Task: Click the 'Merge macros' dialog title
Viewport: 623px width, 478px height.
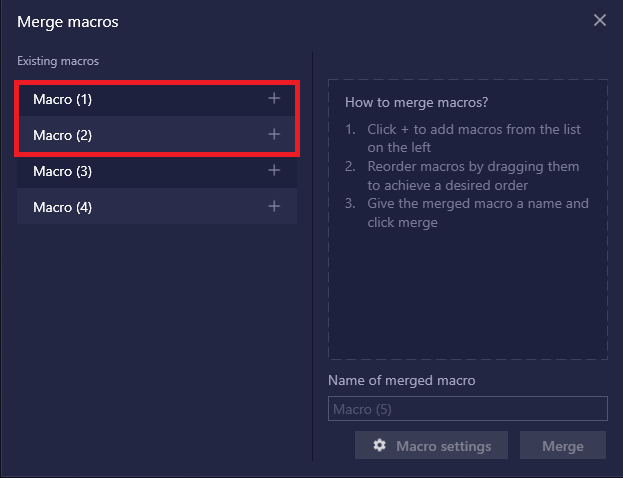Action: (x=68, y=22)
